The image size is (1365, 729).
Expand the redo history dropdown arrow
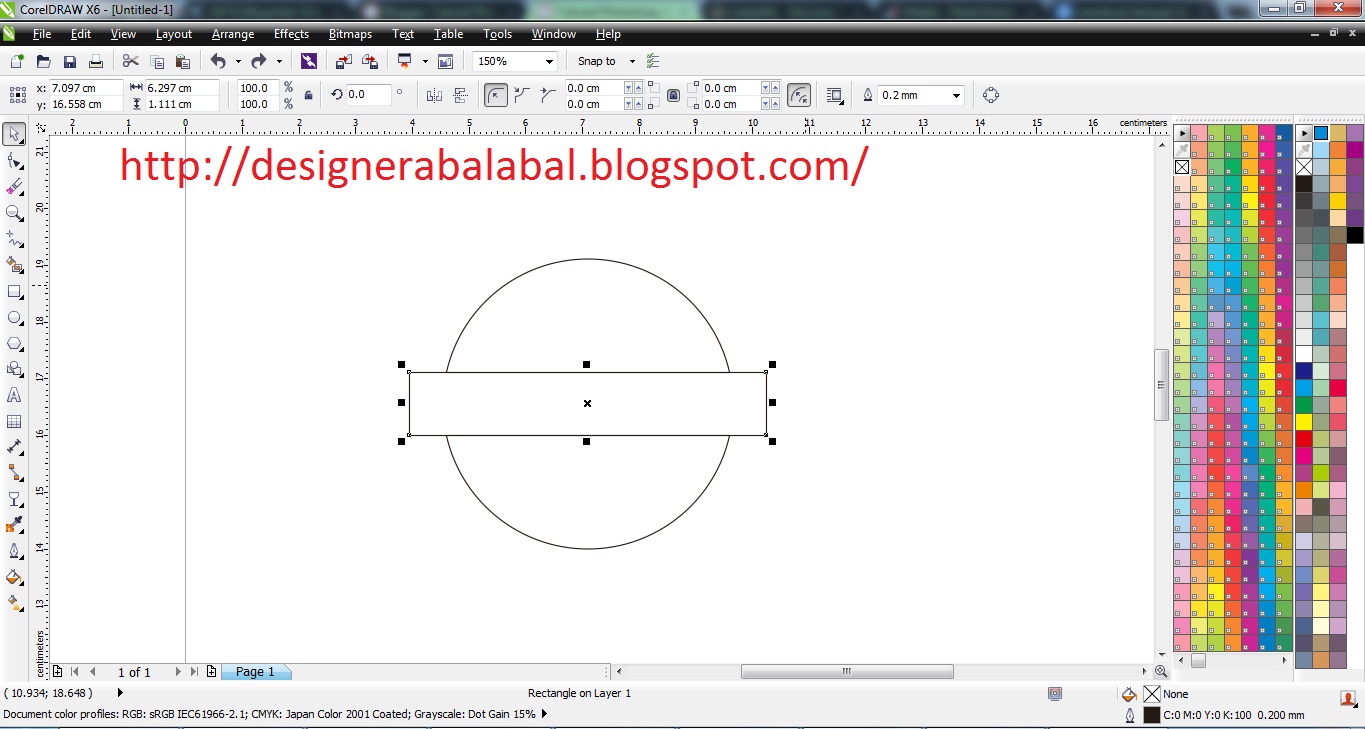click(x=279, y=61)
